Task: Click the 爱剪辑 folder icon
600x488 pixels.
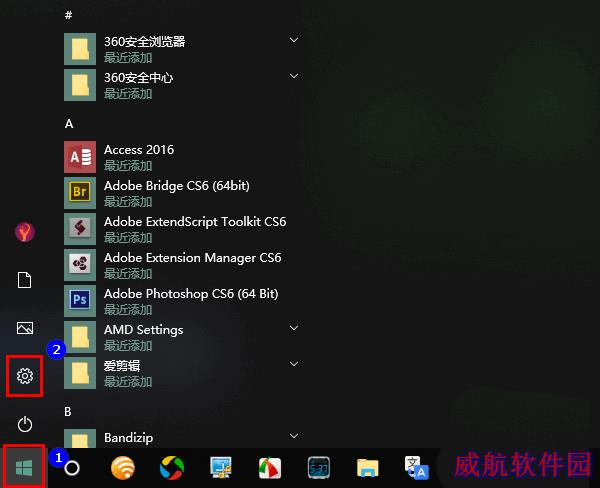Action: click(x=80, y=373)
